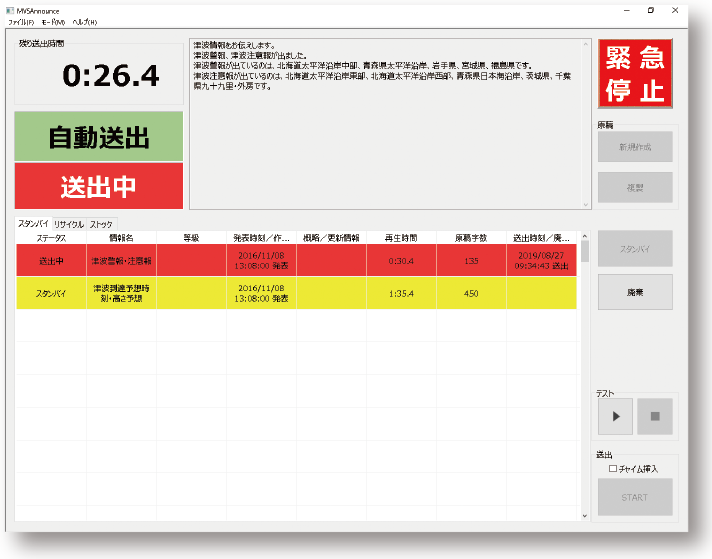
Task: Enable the チャイム挿入 checkbox
Action: tap(612, 467)
